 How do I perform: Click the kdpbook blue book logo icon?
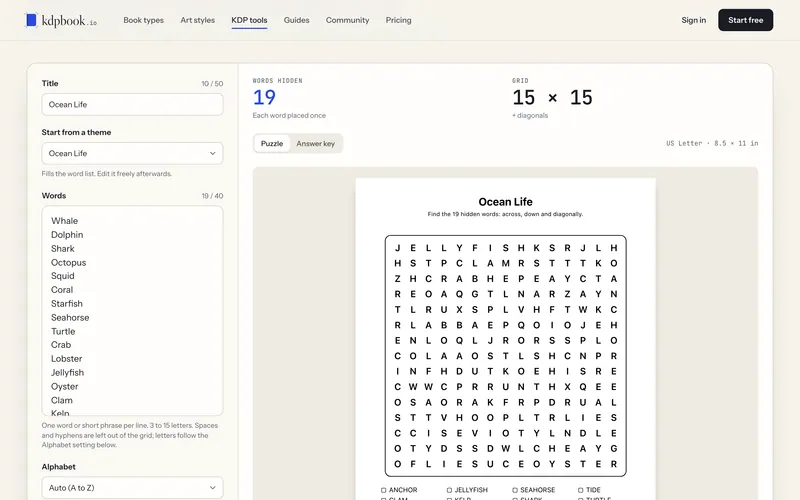click(31, 20)
